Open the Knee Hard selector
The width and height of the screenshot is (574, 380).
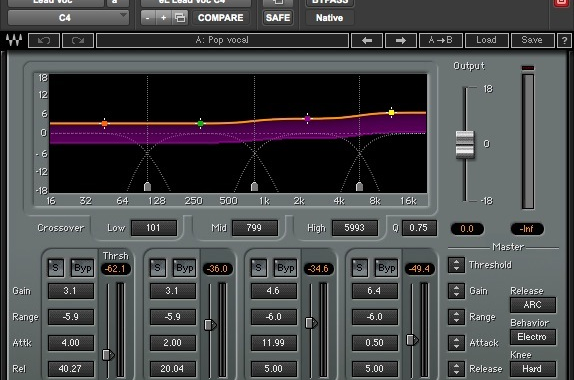click(533, 369)
